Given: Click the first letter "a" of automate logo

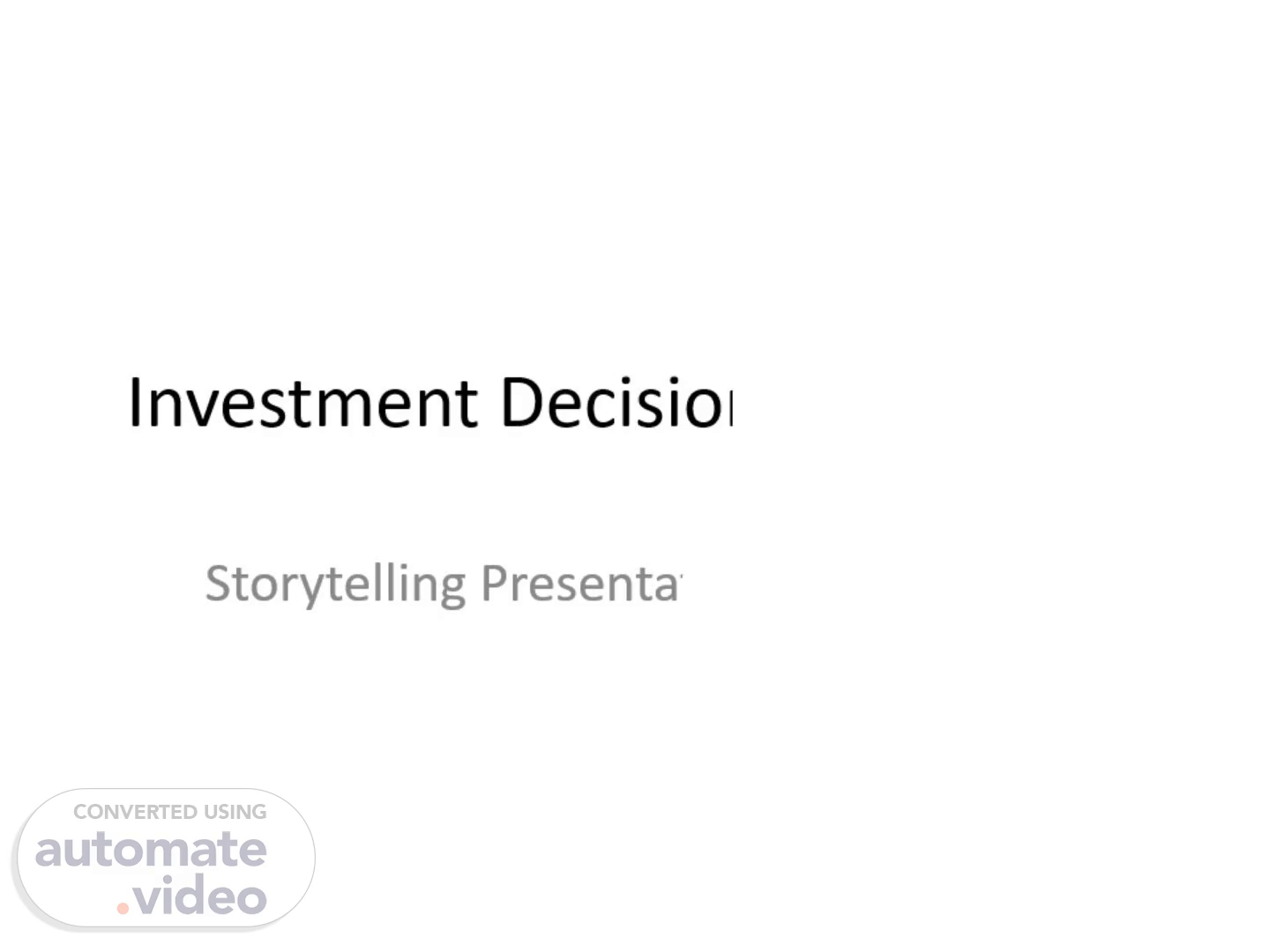Looking at the screenshot, I should click(x=49, y=852).
